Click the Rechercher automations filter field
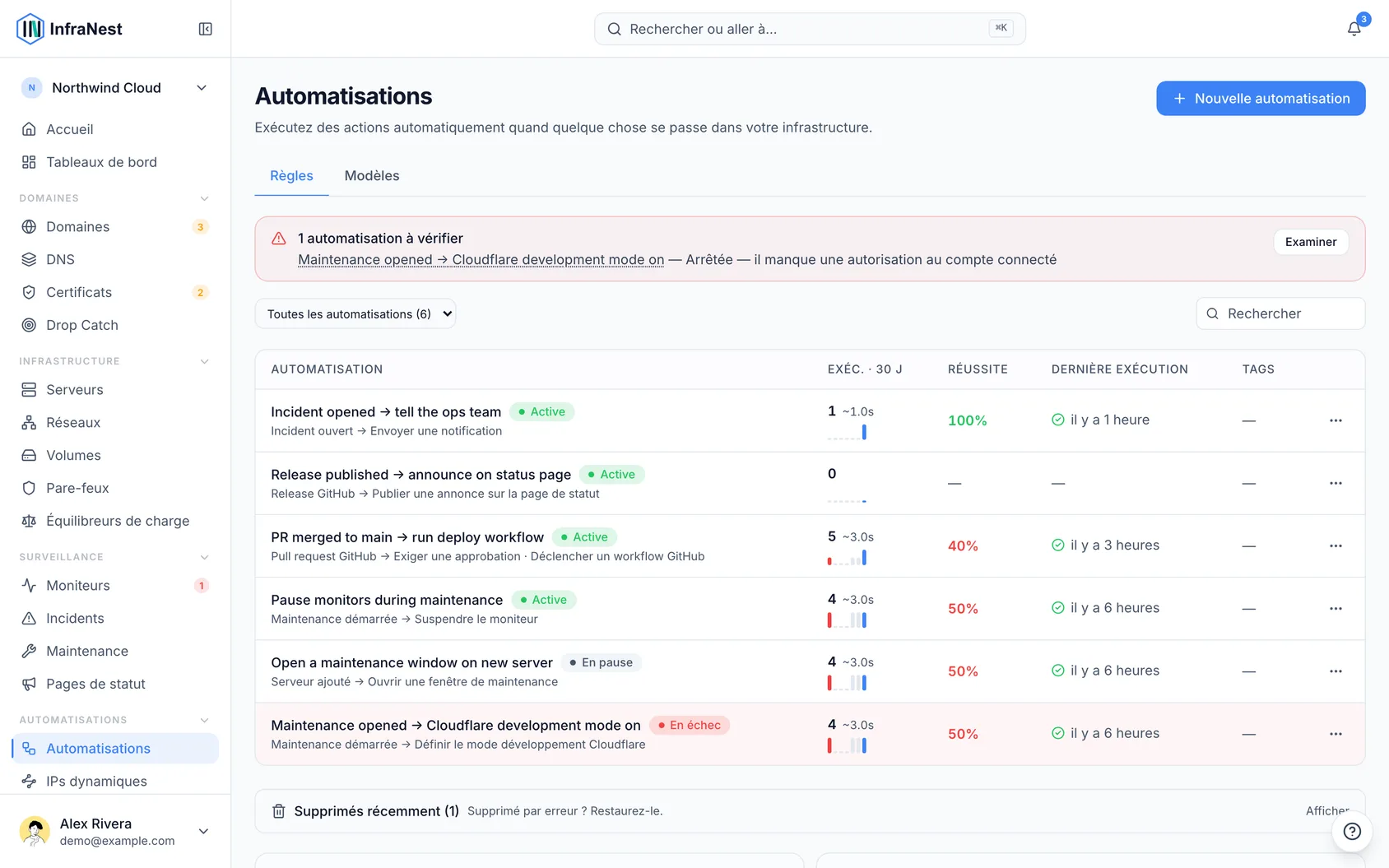Viewport: 1389px width, 868px height. tap(1280, 313)
